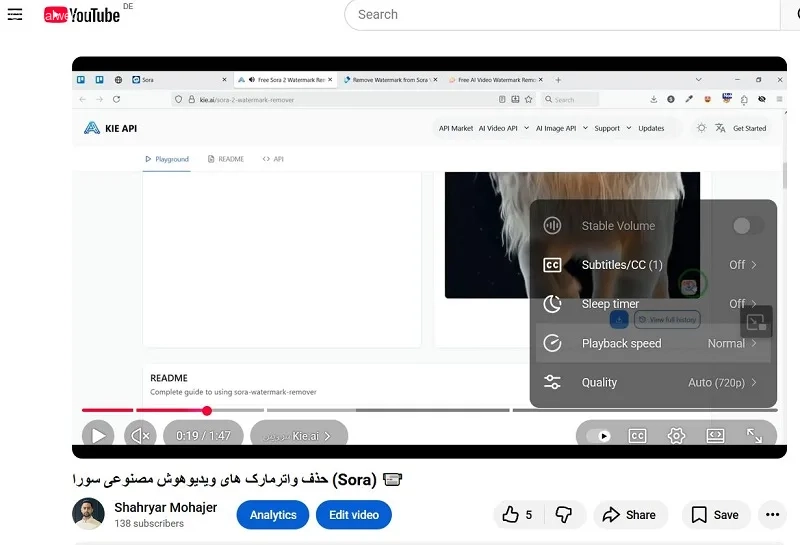Expand the Support dropdown

[x=613, y=128]
